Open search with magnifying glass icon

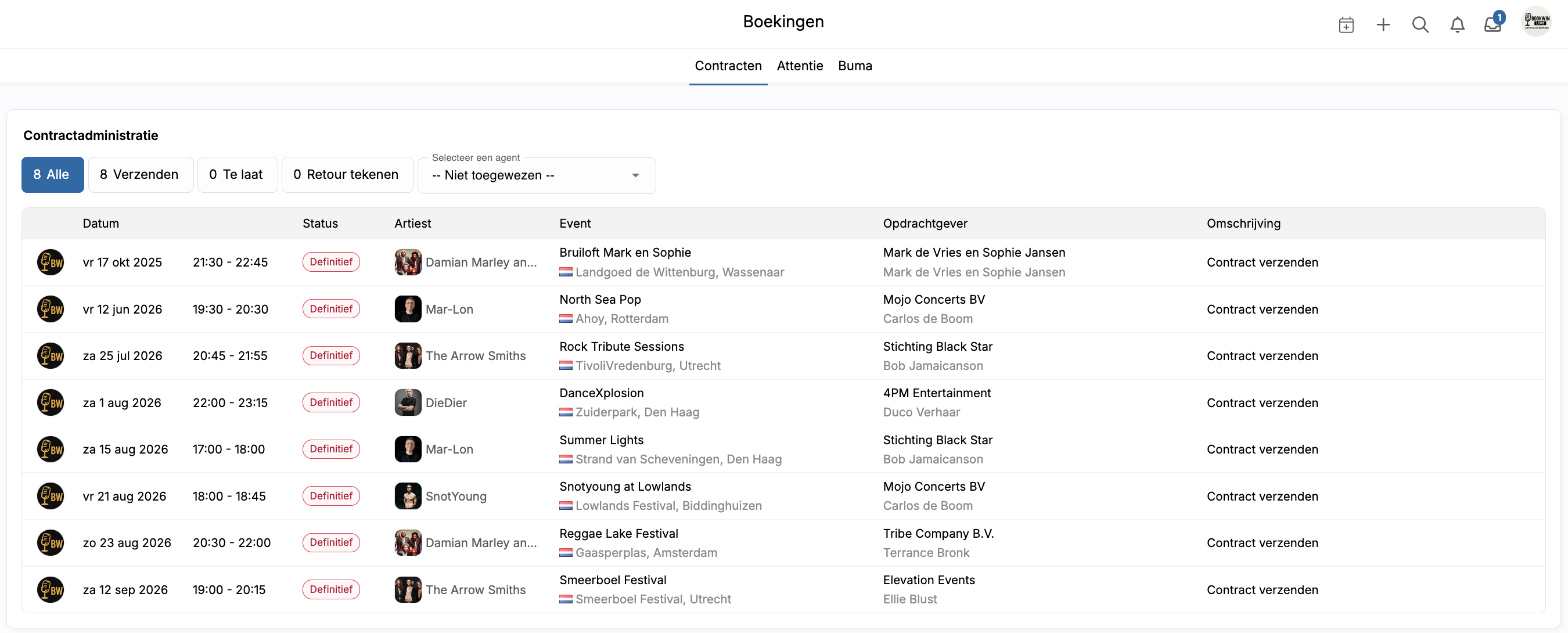click(1419, 24)
